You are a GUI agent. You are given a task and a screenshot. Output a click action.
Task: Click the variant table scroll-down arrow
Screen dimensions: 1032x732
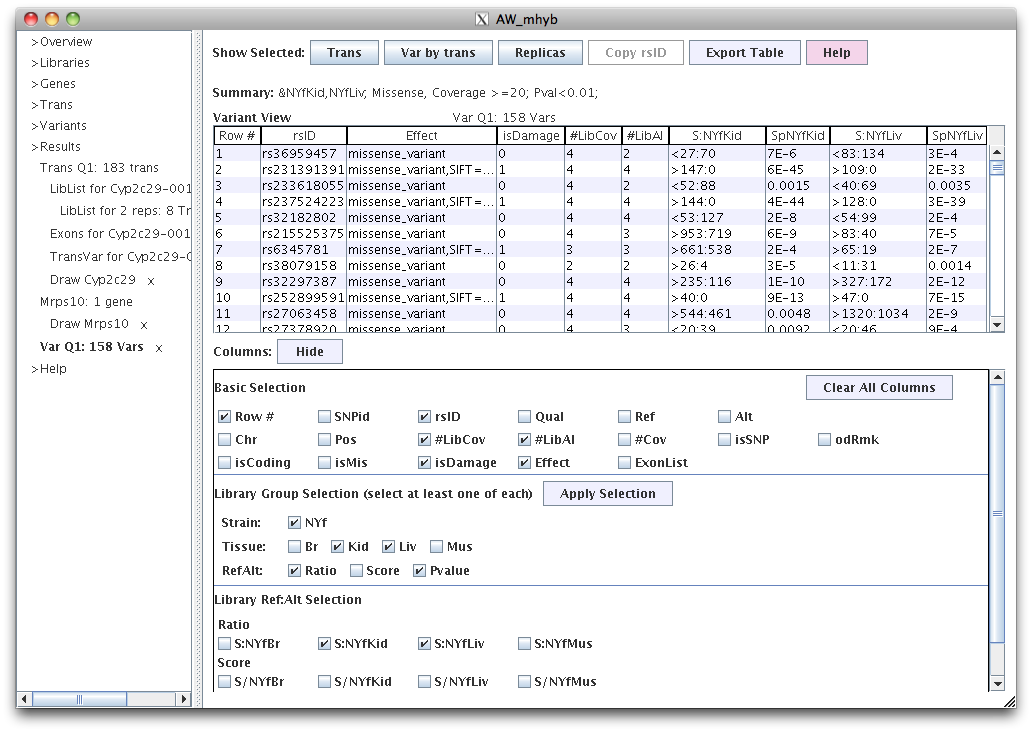(996, 324)
